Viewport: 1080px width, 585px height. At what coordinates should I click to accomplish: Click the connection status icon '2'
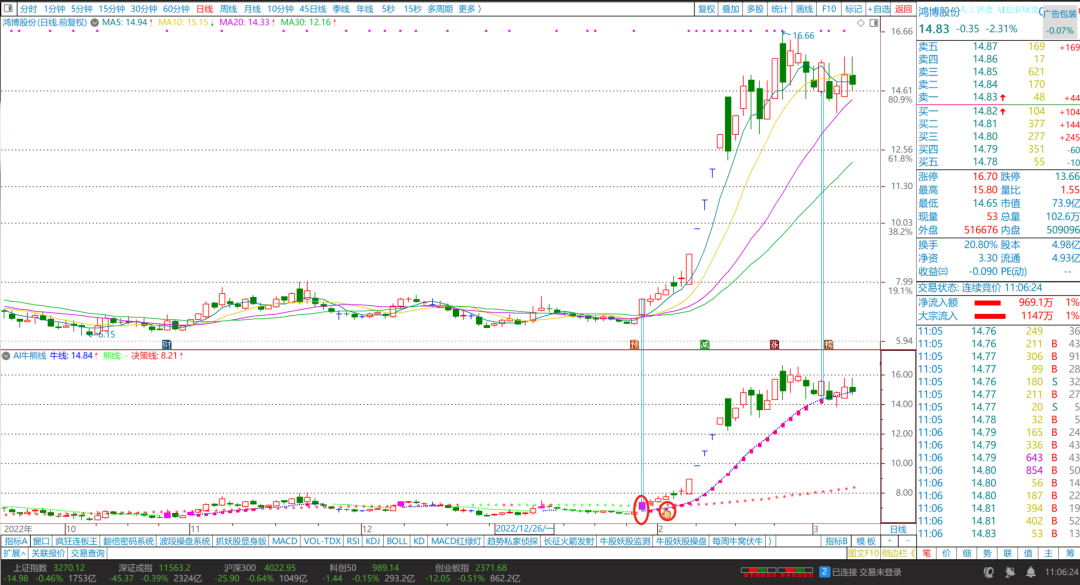824,572
